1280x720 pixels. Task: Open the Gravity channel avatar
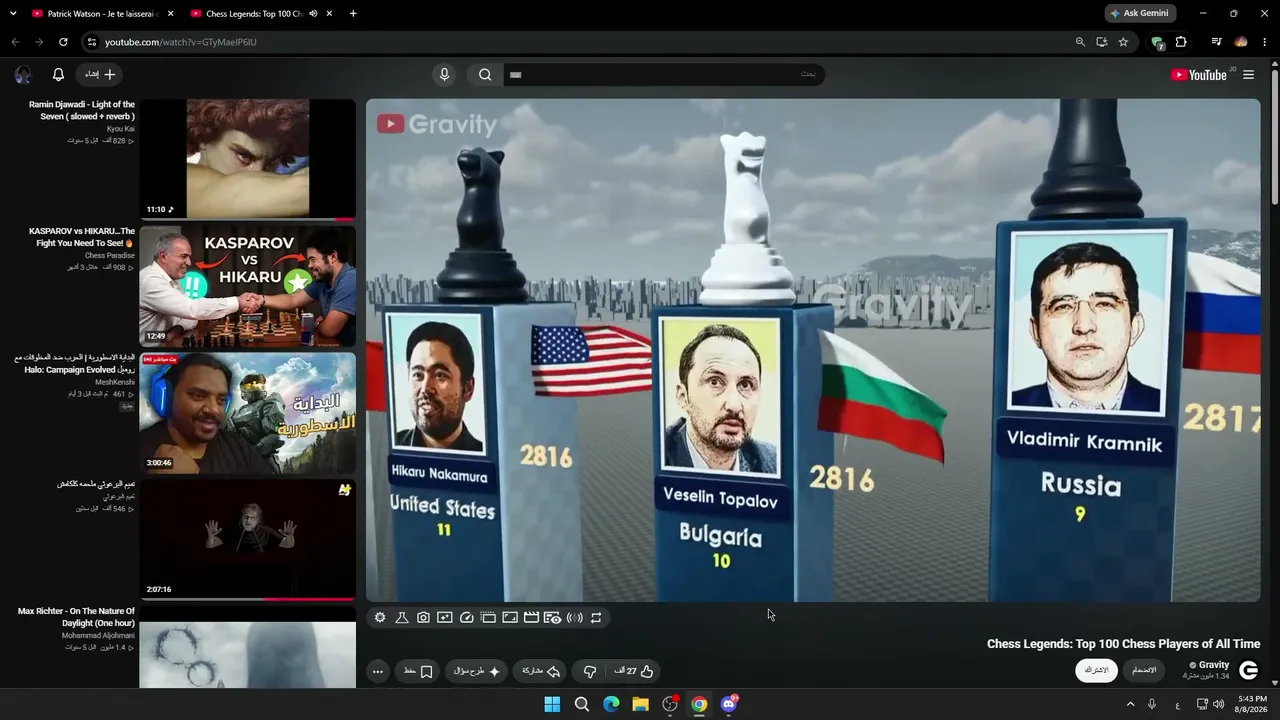click(1248, 670)
